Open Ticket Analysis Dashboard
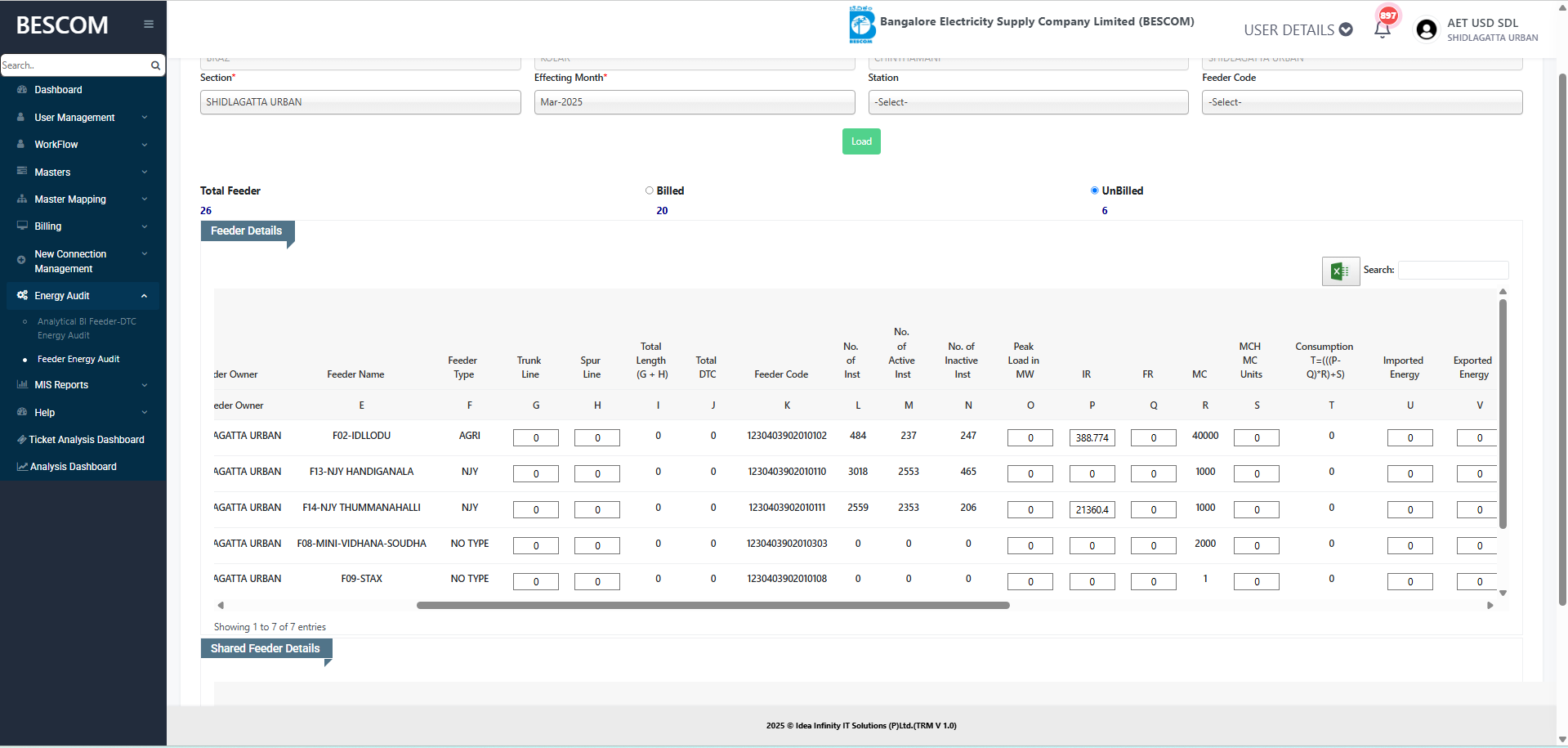The height and width of the screenshot is (748, 1568). [x=87, y=440]
